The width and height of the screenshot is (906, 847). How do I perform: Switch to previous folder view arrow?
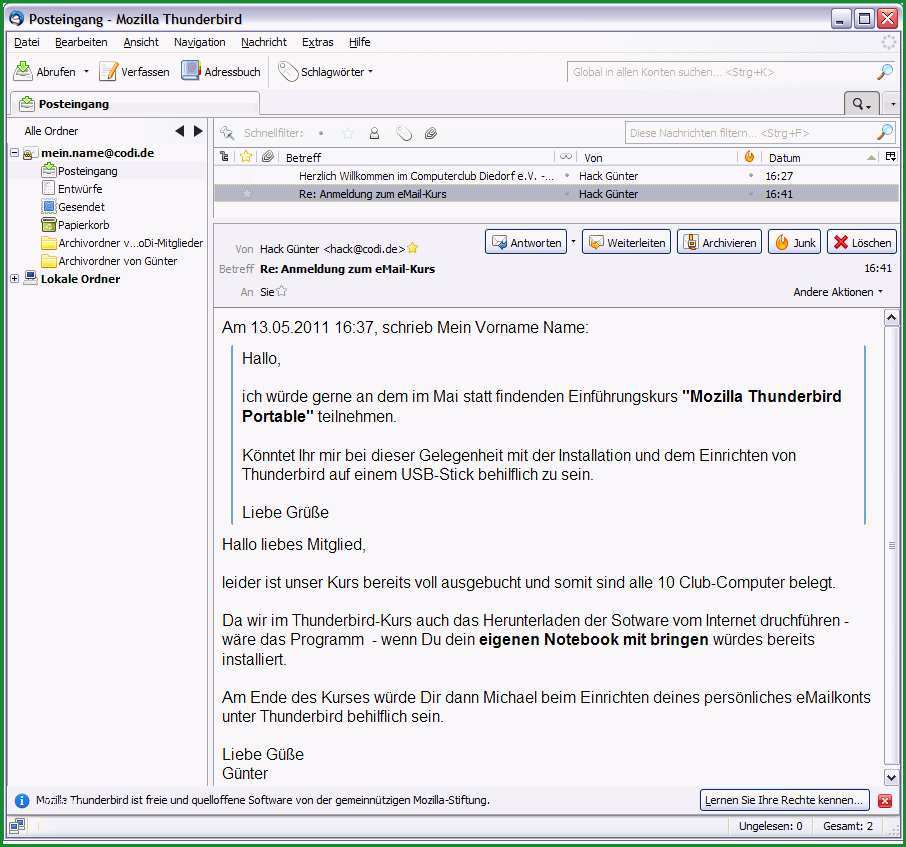pos(180,131)
